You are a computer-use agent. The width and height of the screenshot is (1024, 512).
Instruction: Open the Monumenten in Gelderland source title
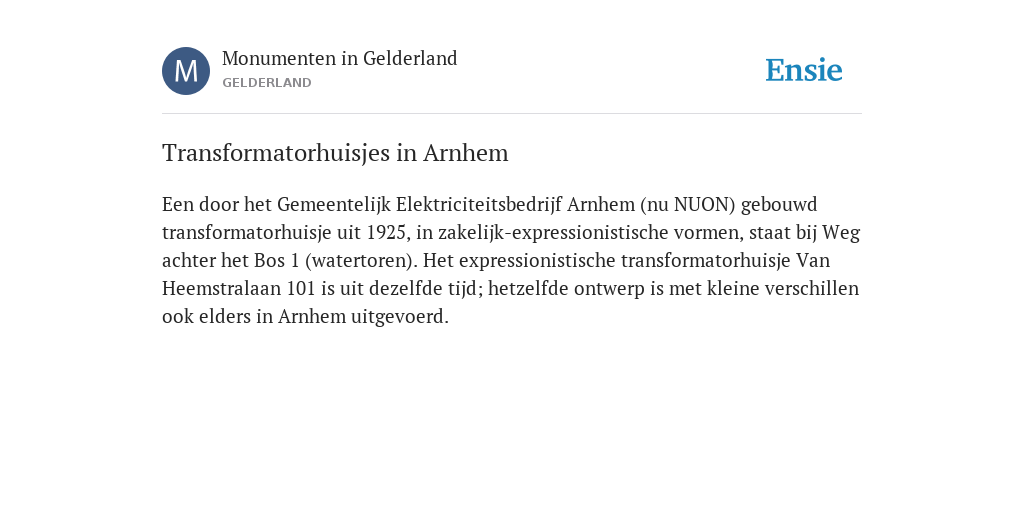coord(340,59)
